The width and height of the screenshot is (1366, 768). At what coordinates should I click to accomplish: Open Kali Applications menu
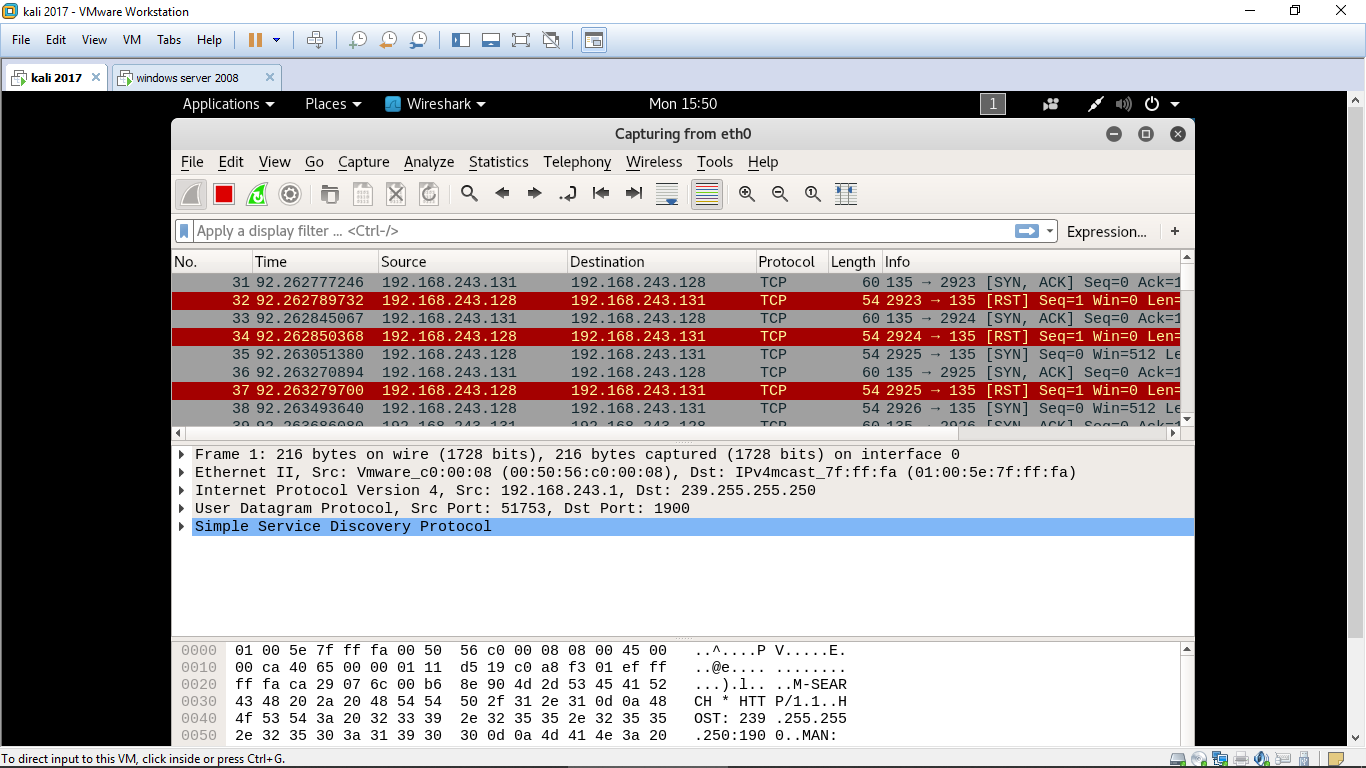pos(228,104)
